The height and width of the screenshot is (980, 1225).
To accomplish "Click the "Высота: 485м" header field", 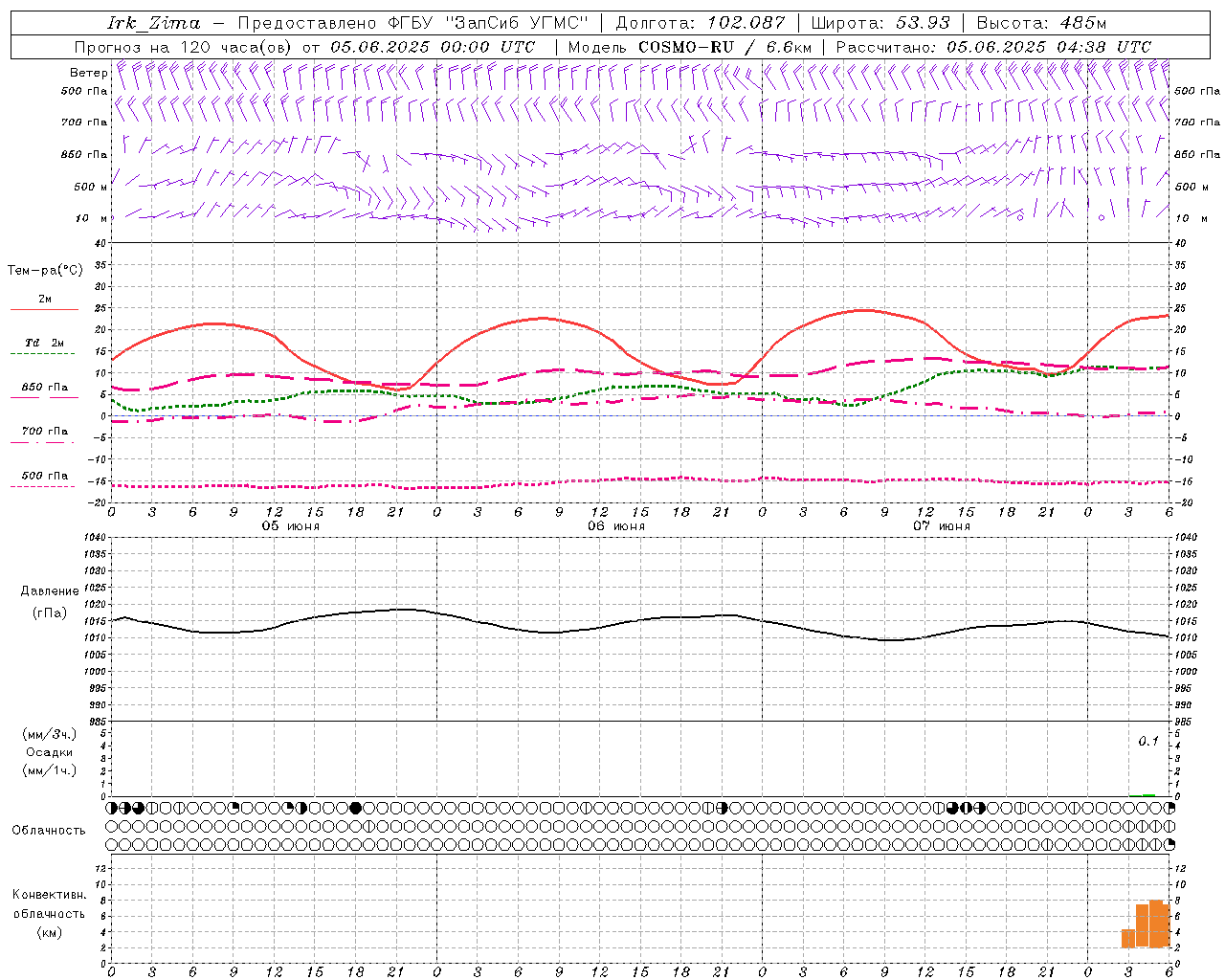I will click(1041, 23).
